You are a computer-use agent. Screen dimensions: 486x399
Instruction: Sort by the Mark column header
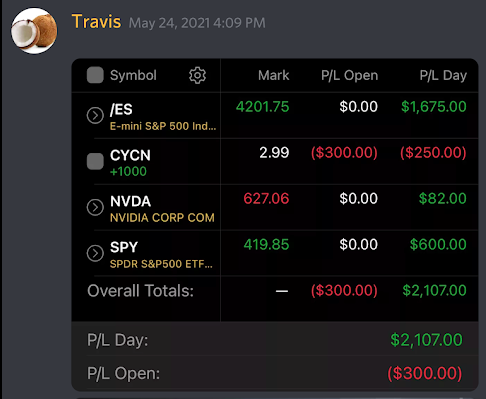(x=274, y=75)
